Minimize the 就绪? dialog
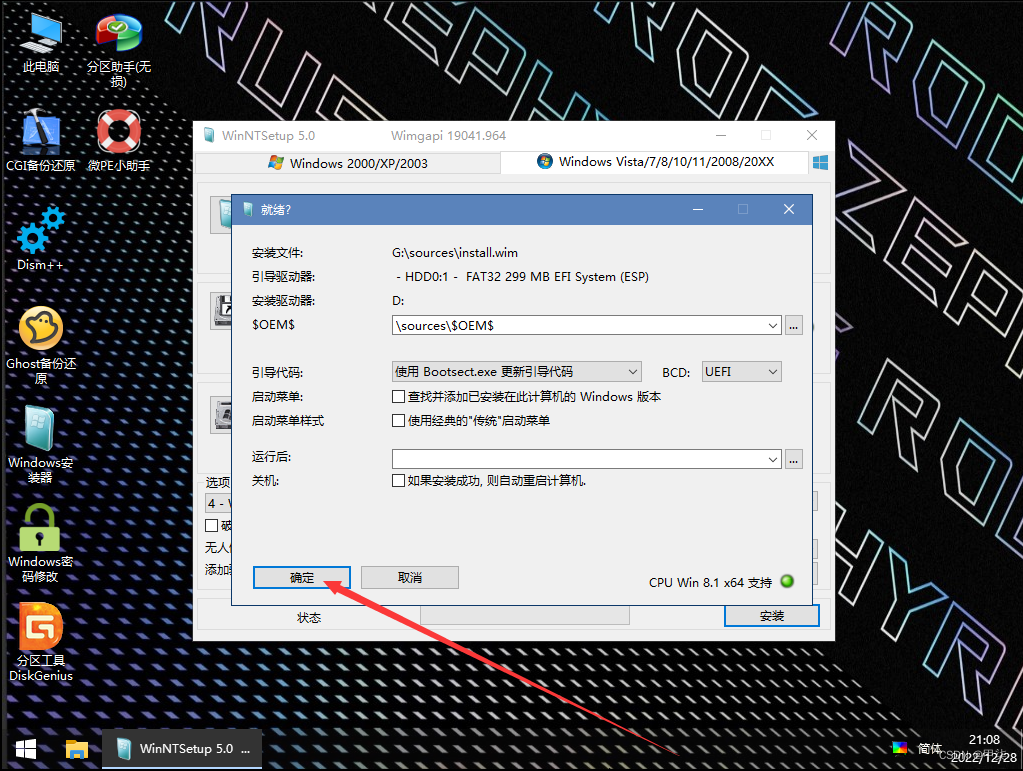The image size is (1023, 771). coord(697,209)
